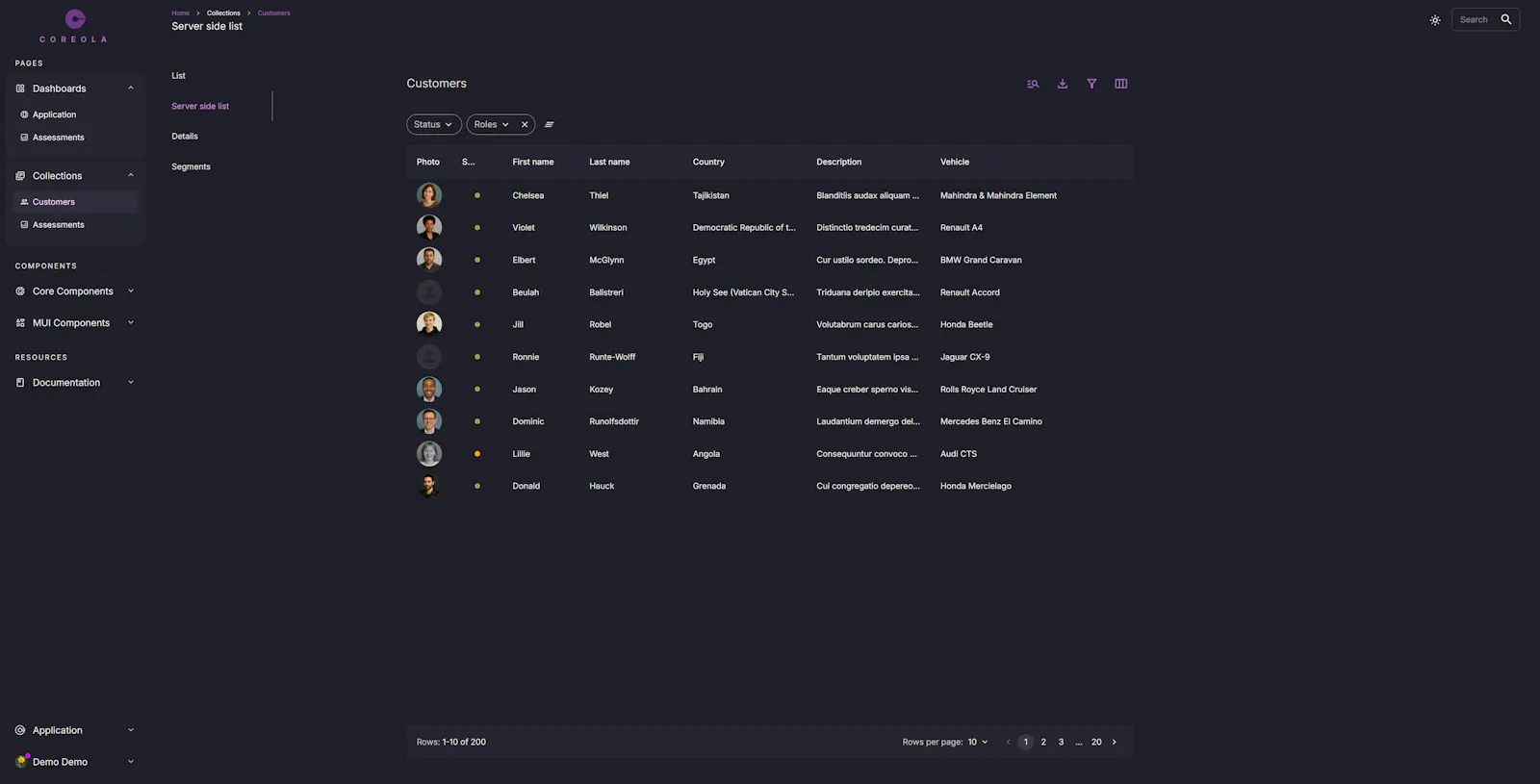Collapse the Dashboards section

tap(75, 89)
